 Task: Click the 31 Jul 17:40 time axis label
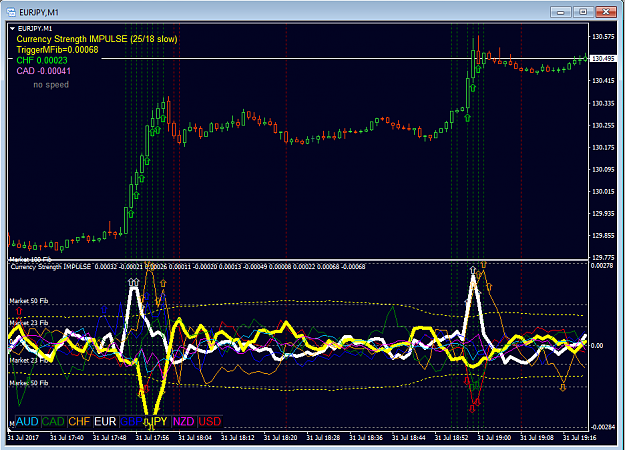[x=67, y=438]
